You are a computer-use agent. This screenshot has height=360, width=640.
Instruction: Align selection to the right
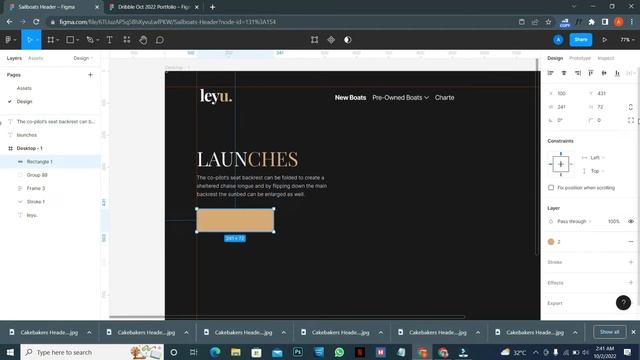578,73
